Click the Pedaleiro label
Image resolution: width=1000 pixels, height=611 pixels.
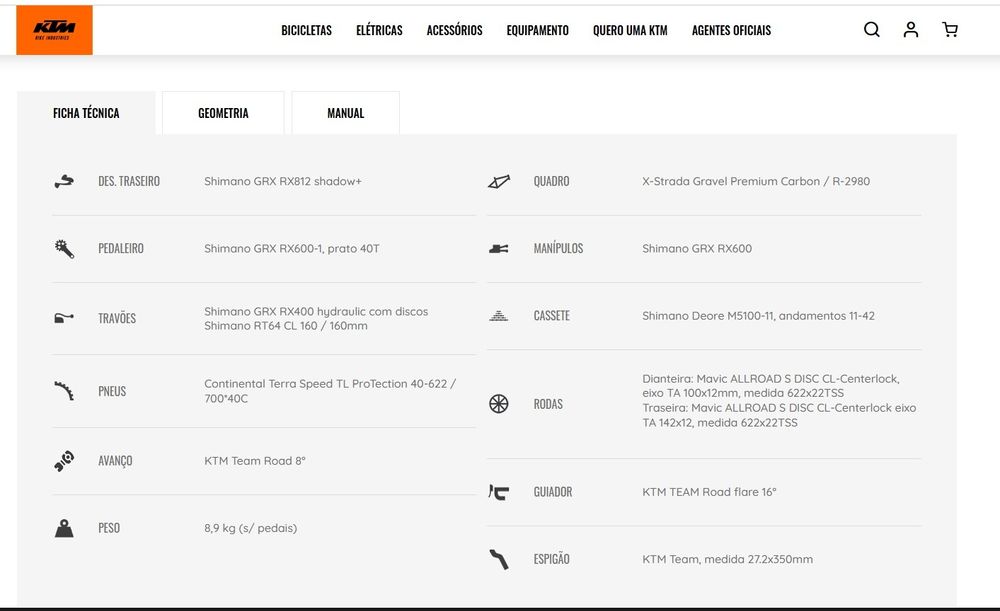pos(121,248)
